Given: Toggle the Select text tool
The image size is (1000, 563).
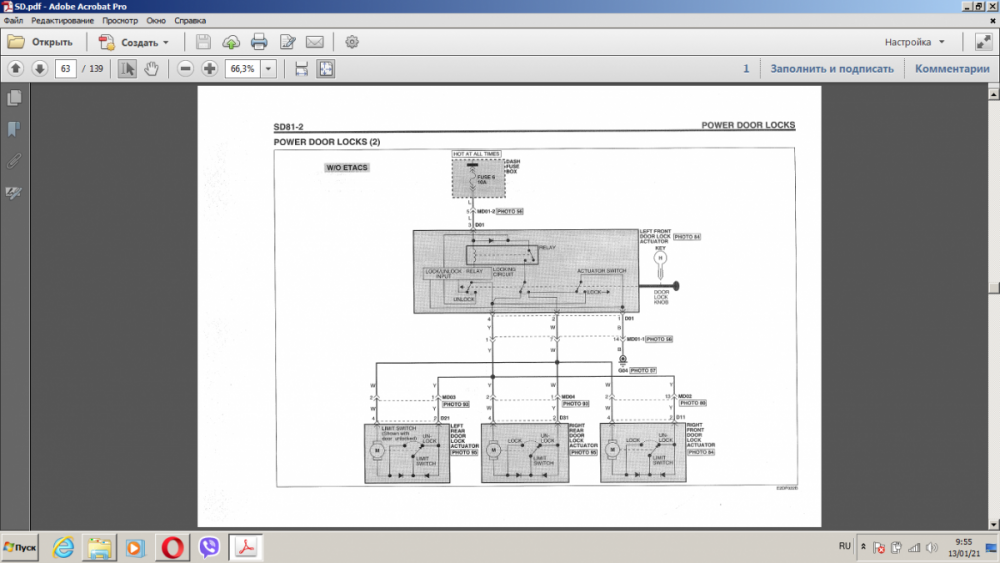Looking at the screenshot, I should [x=127, y=69].
